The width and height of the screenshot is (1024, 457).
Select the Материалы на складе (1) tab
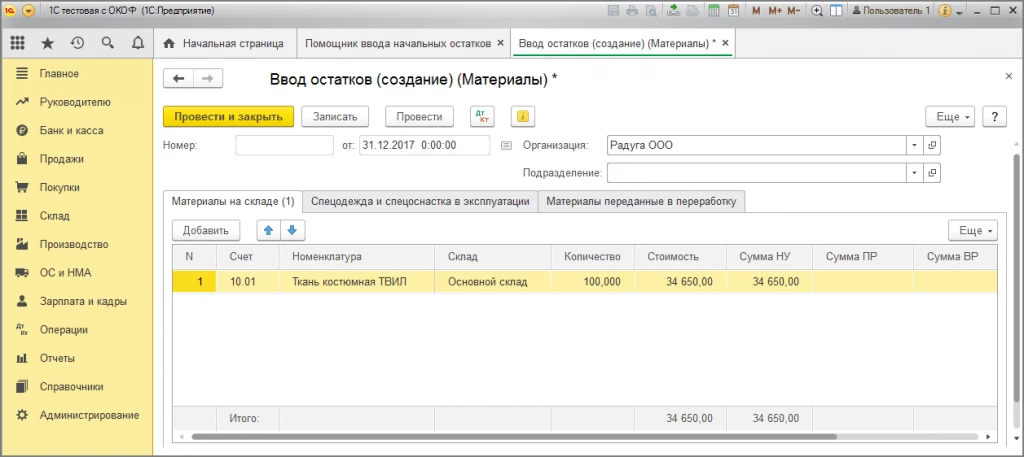[x=233, y=202]
